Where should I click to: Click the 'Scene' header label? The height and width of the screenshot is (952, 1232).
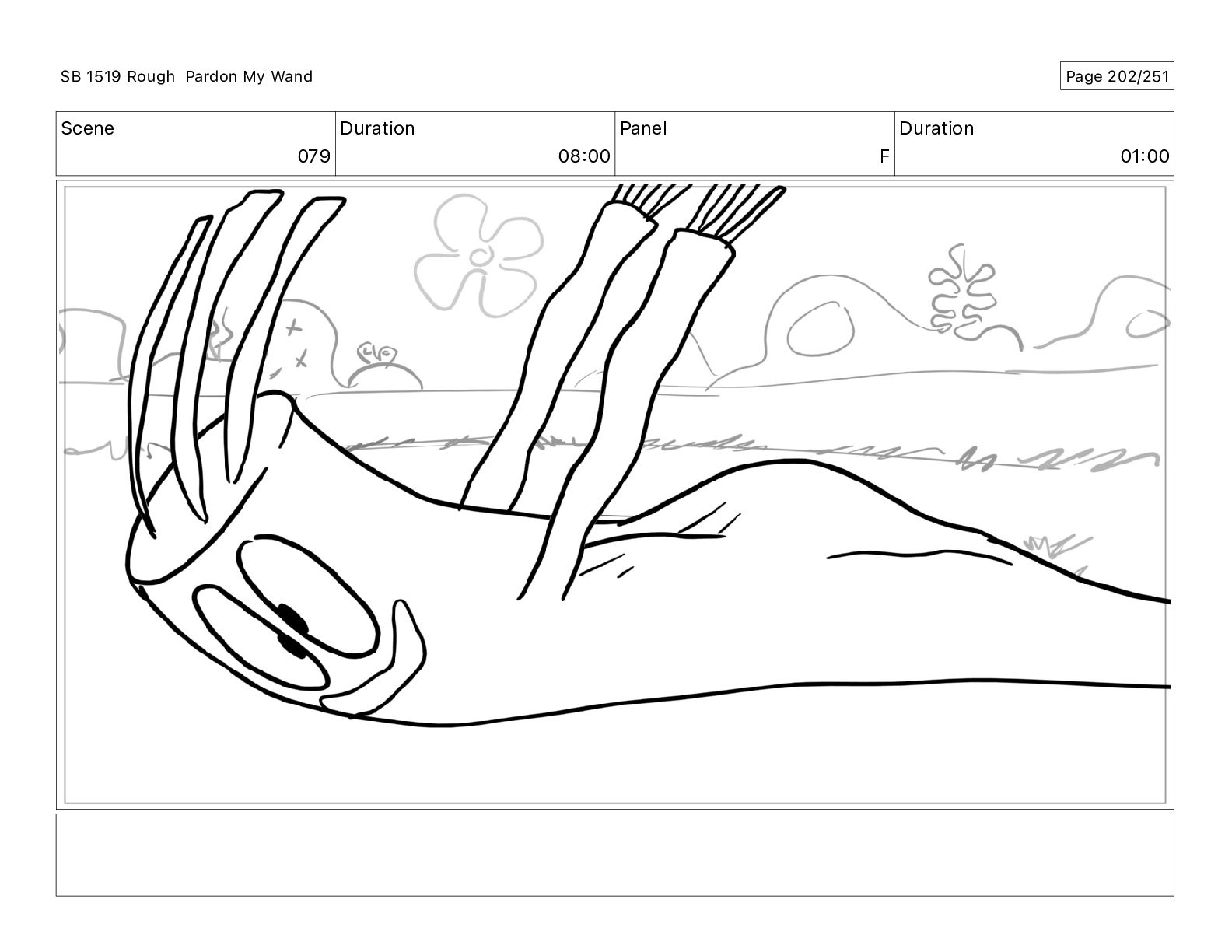(87, 128)
